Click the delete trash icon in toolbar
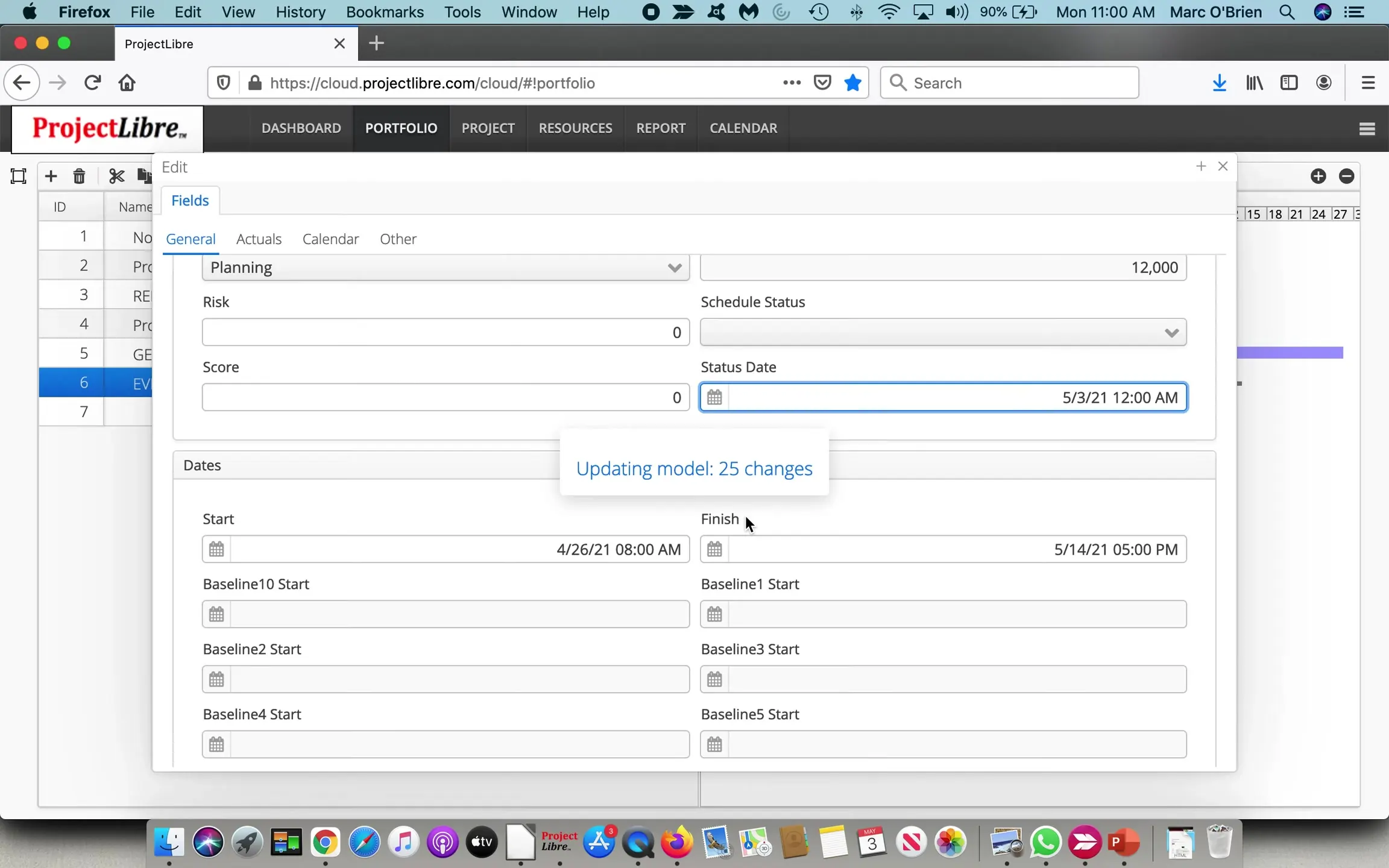The image size is (1389, 868). 79,176
